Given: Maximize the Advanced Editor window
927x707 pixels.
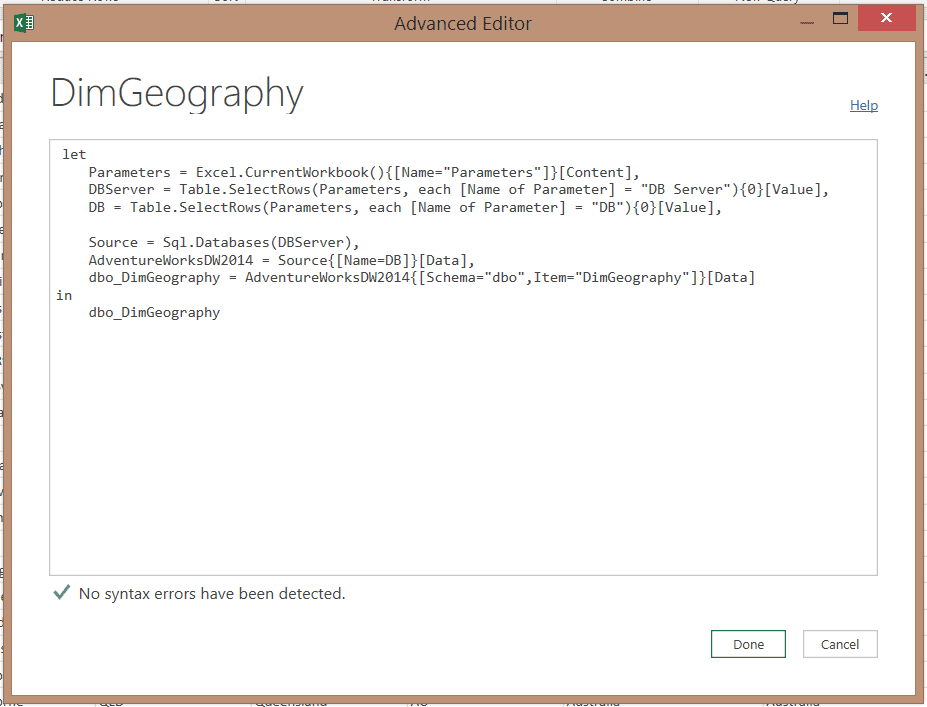Looking at the screenshot, I should point(840,18).
